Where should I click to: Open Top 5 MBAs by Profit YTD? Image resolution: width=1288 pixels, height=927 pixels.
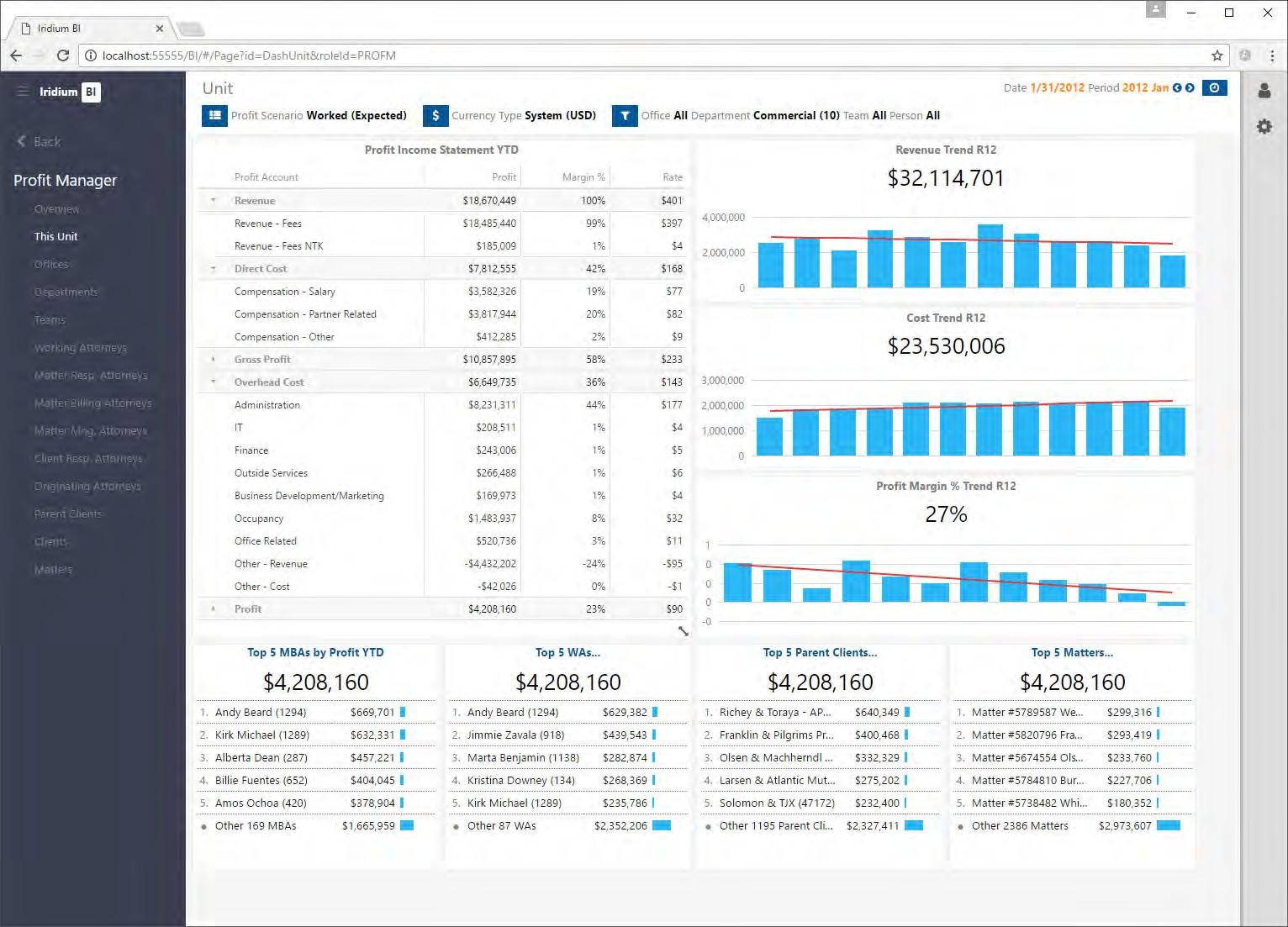(315, 652)
